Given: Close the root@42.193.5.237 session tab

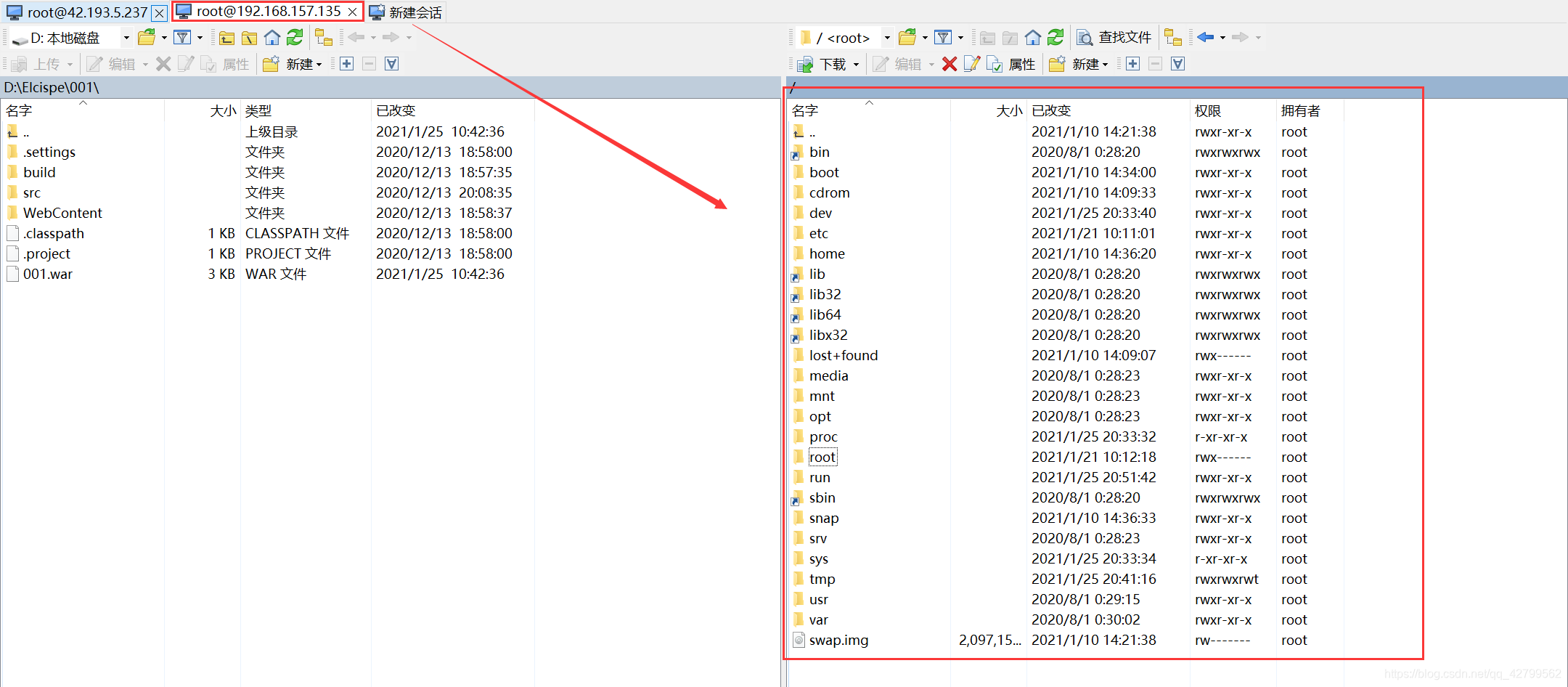Looking at the screenshot, I should 159,13.
